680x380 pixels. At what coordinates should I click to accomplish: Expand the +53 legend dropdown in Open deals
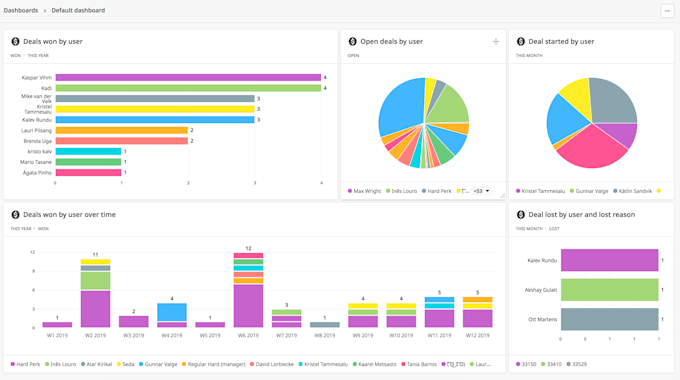click(x=481, y=191)
